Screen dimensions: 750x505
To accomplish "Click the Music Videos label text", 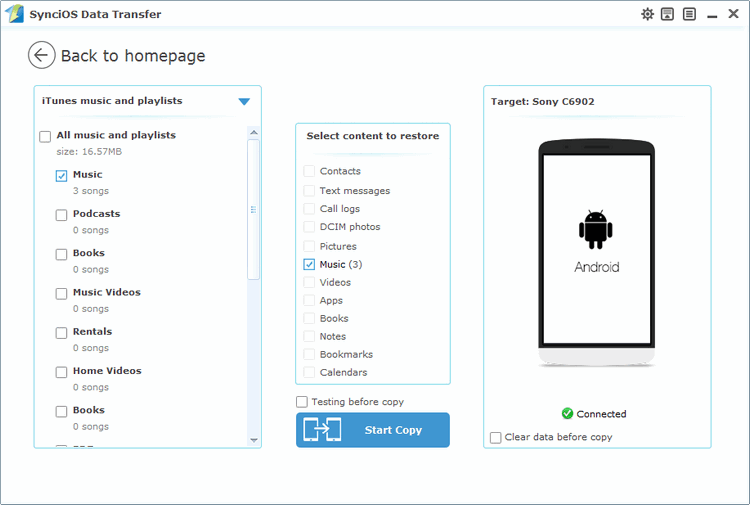I will pos(107,292).
